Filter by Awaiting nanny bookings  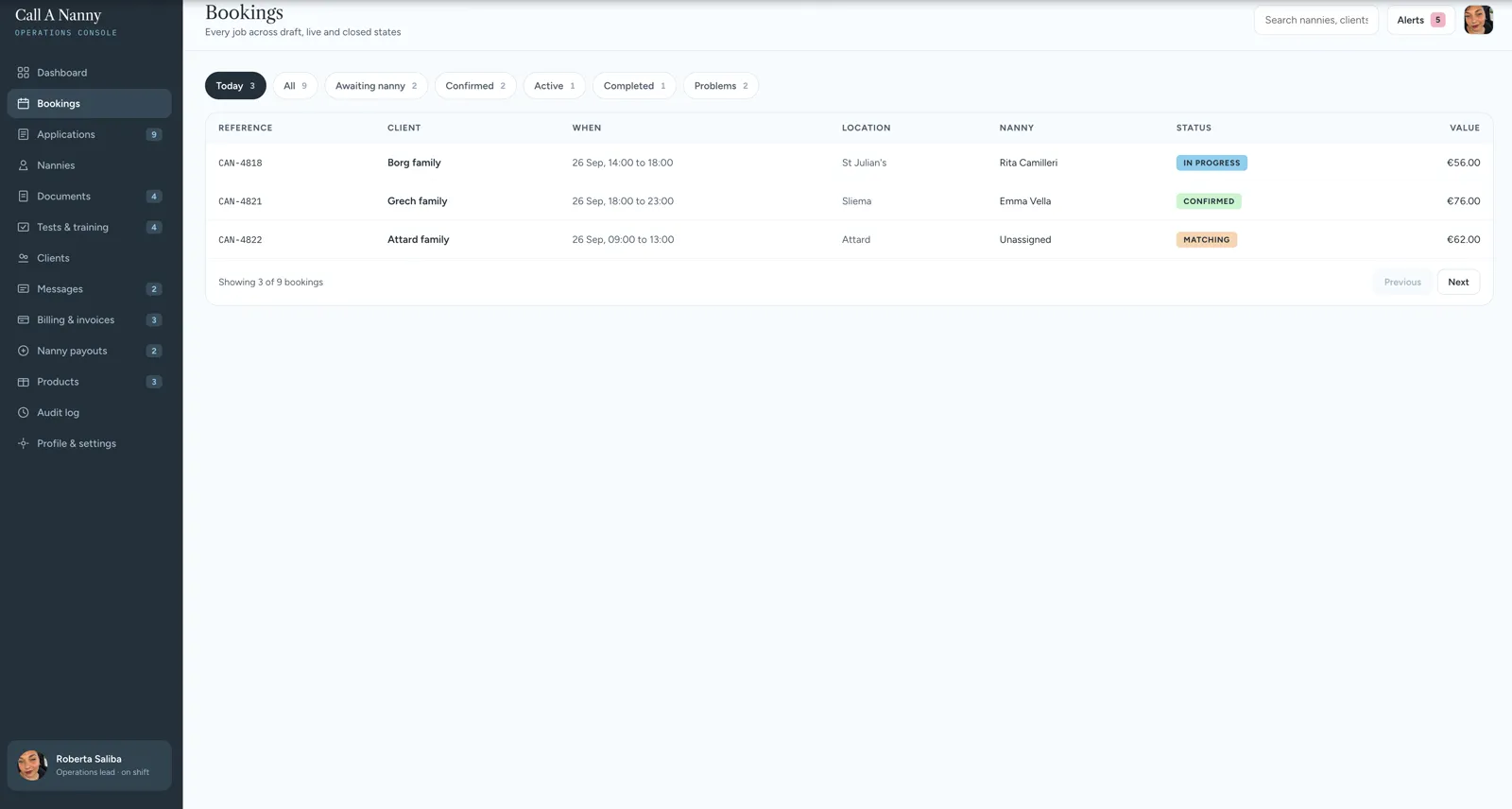(376, 86)
